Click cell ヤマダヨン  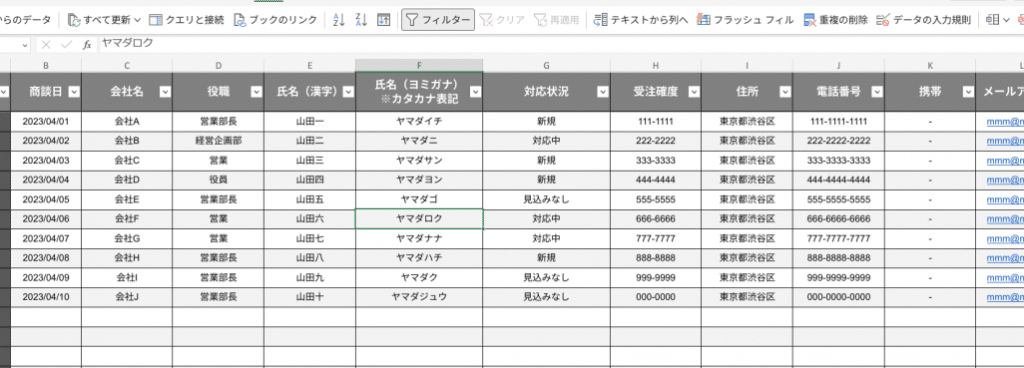point(419,180)
